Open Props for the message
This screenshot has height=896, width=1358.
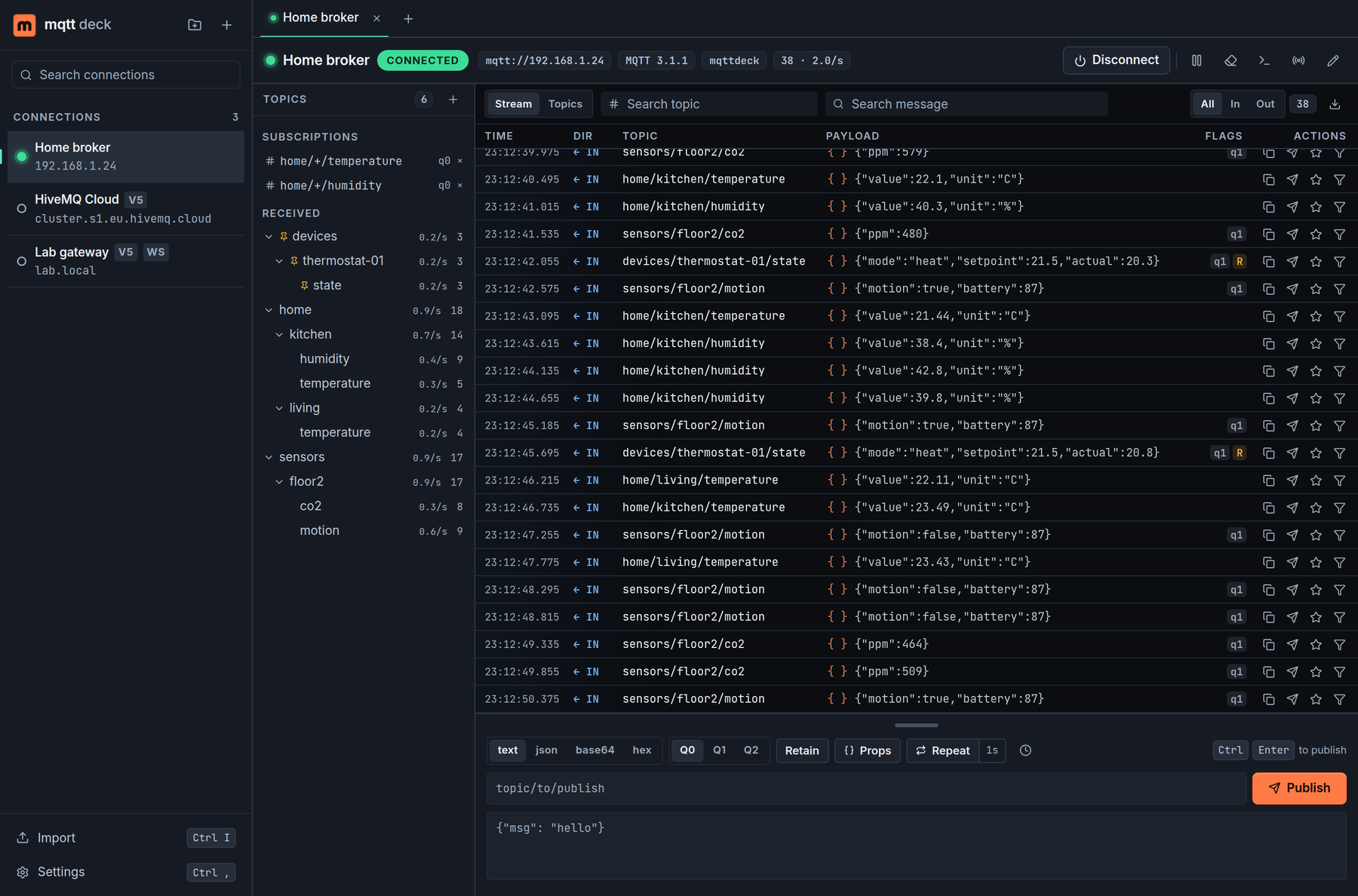click(x=868, y=750)
